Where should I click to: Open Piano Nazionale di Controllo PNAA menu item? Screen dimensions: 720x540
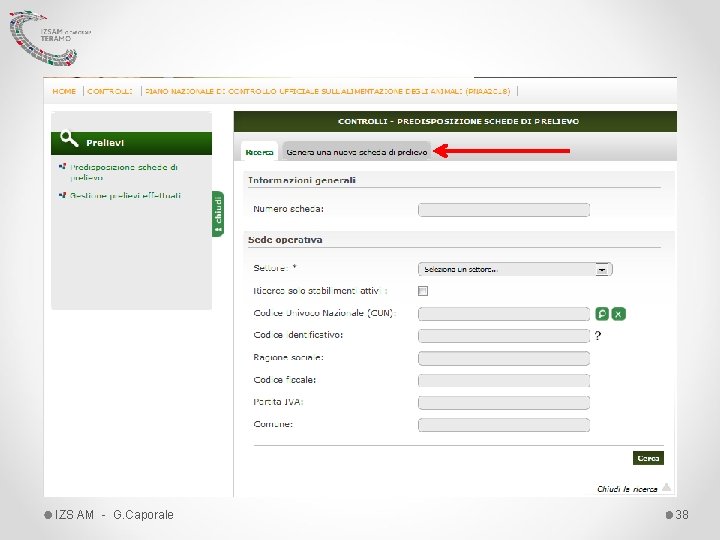328,91
